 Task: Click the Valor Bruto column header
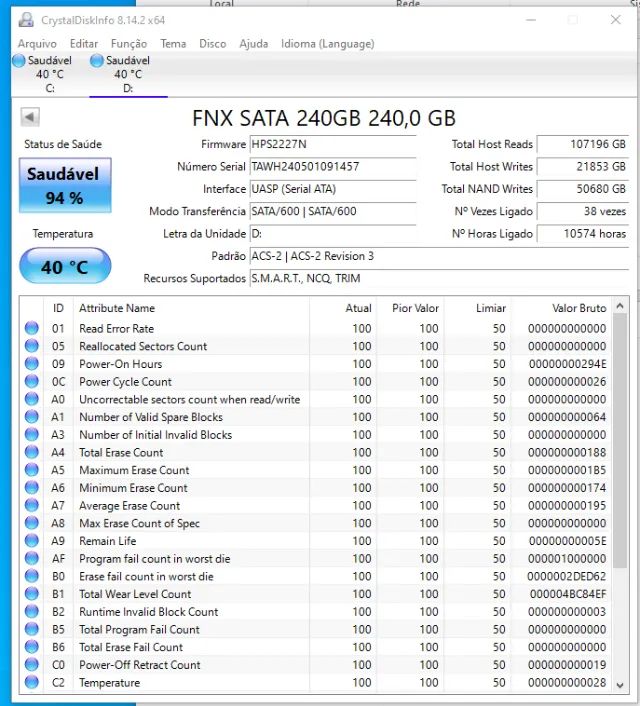(562, 308)
